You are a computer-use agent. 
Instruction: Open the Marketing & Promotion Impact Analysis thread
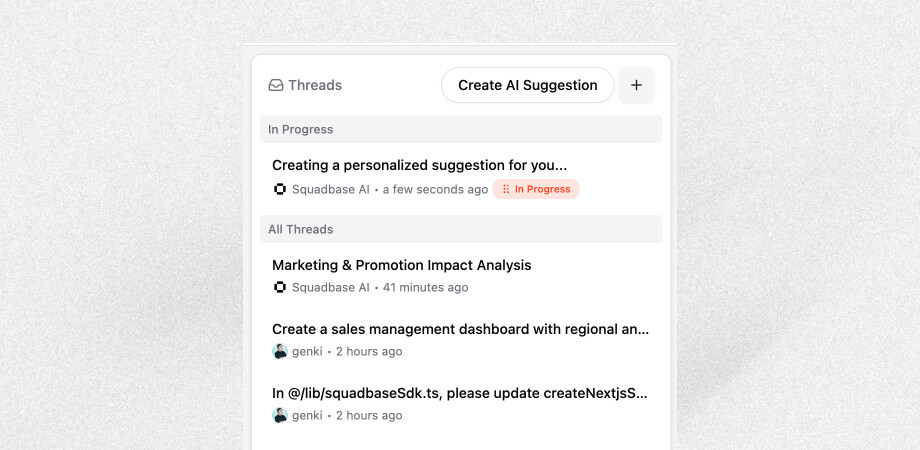click(402, 265)
